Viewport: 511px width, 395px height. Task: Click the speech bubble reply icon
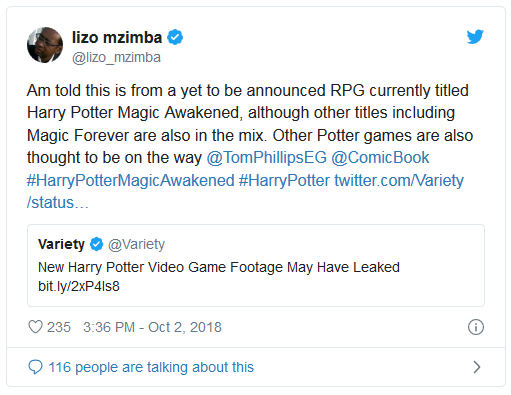click(35, 367)
